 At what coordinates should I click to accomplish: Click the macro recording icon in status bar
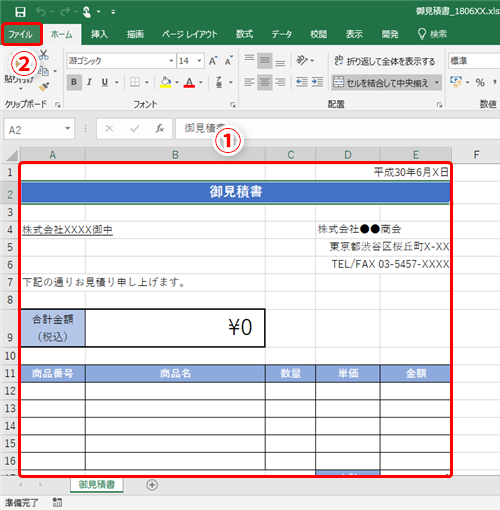pos(57,502)
